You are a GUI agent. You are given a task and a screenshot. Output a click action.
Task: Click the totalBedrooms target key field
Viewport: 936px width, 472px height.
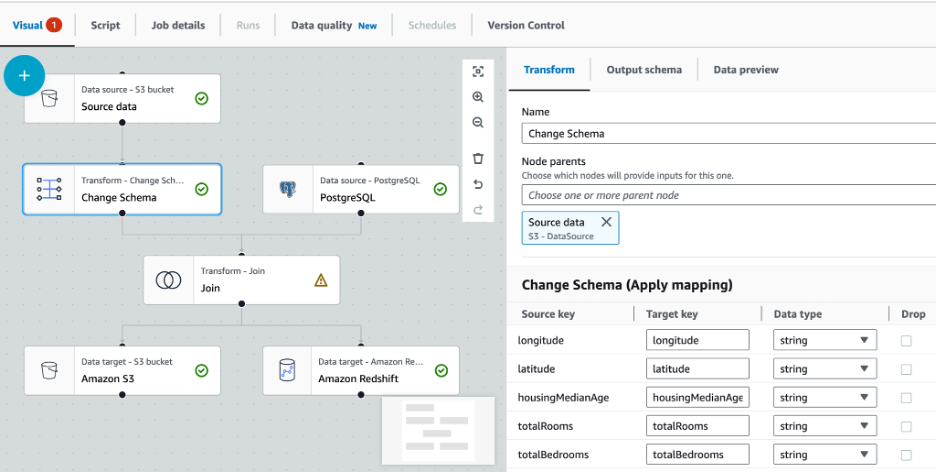(697, 455)
